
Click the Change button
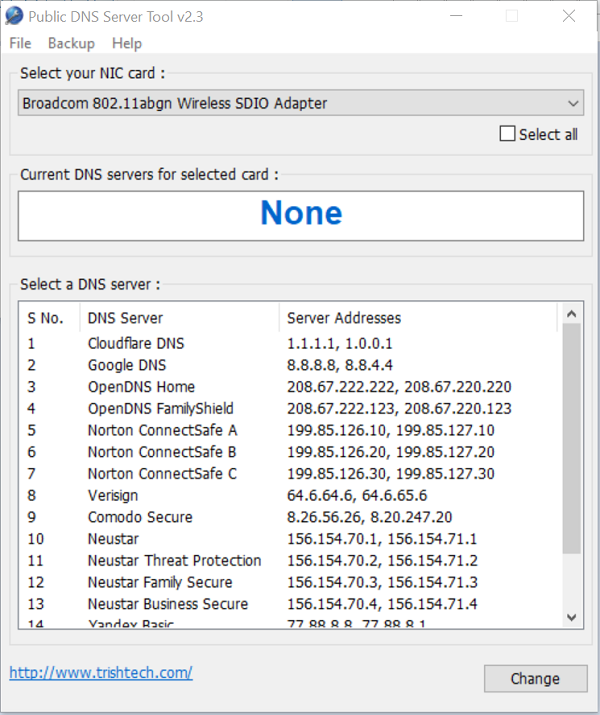[535, 678]
